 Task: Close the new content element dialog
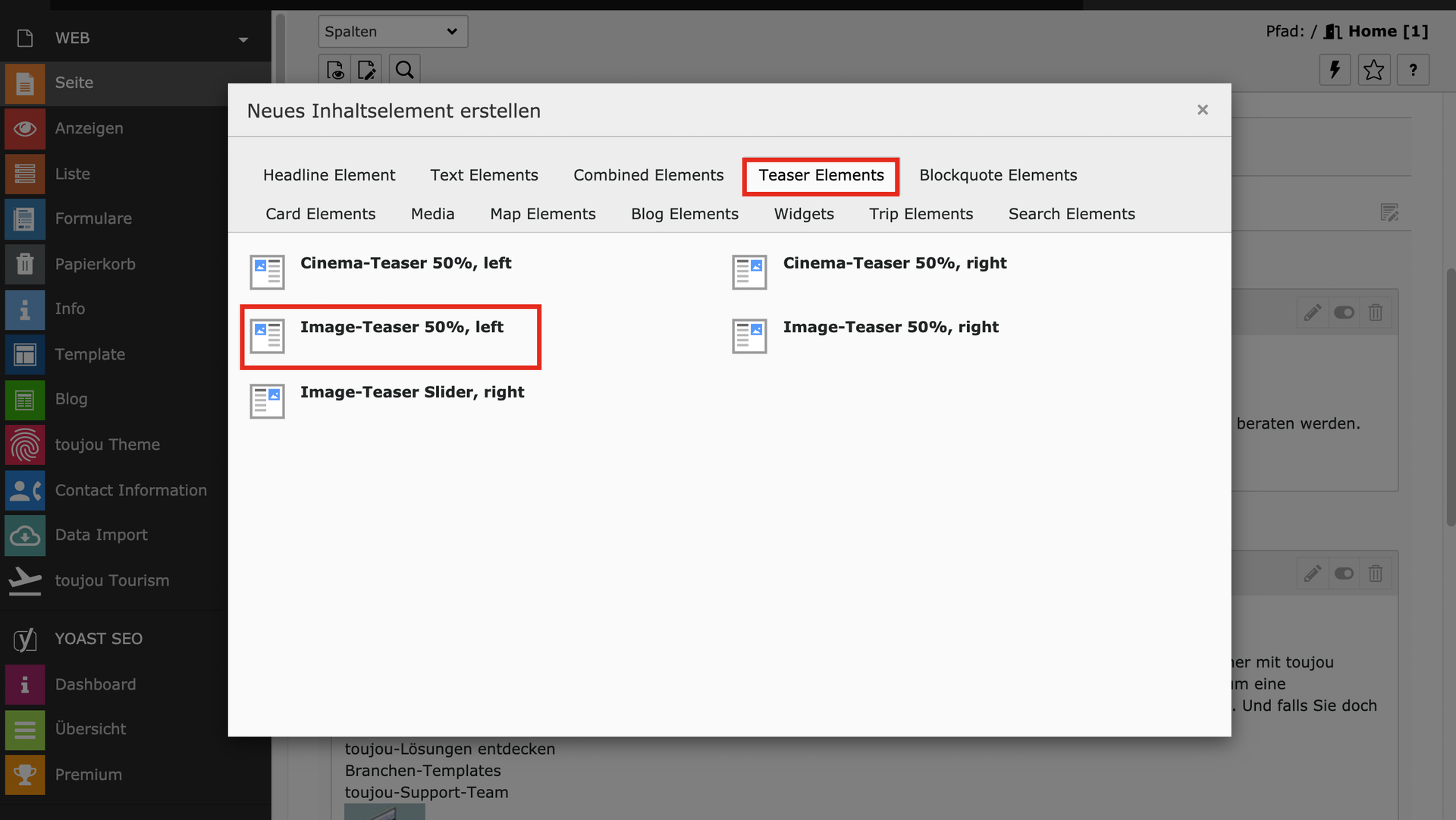1202,110
